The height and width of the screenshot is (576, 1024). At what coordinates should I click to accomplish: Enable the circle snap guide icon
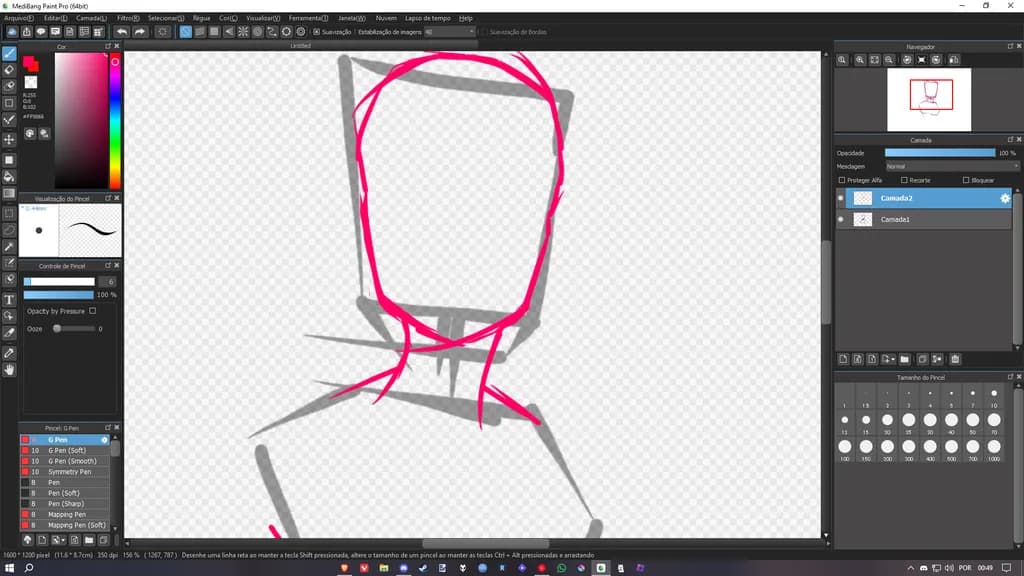pyautogui.click(x=257, y=31)
